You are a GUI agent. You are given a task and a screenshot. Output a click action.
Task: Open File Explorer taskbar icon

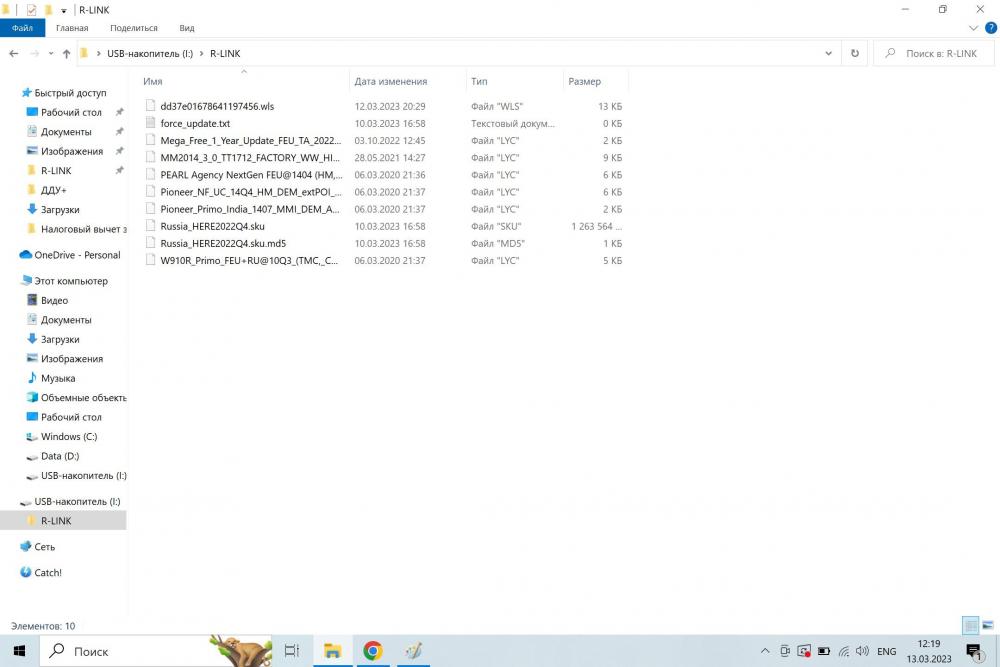tap(332, 651)
